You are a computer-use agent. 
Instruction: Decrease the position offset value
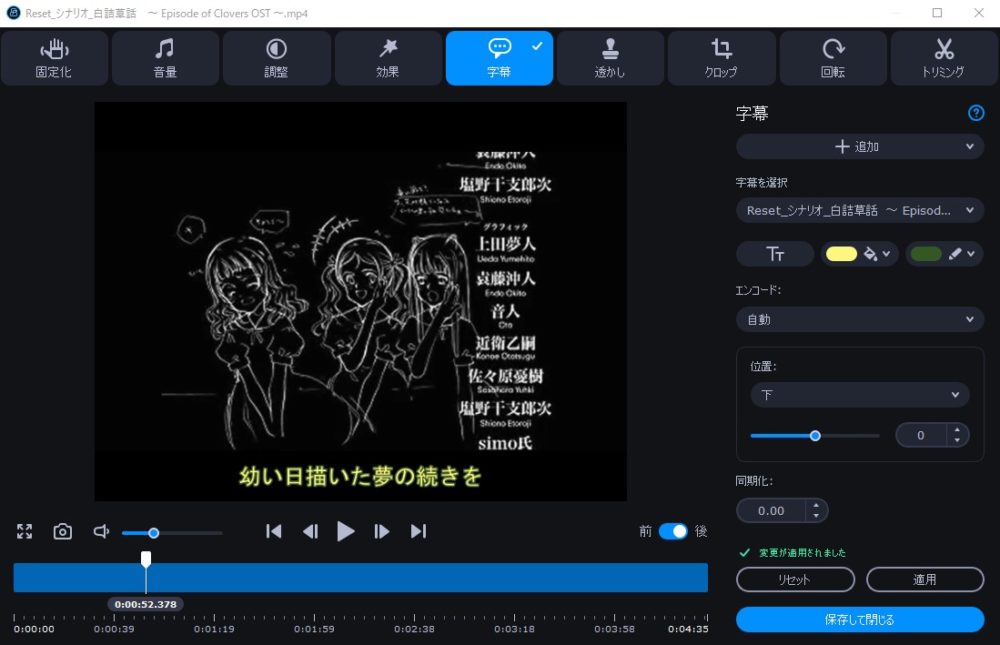[957, 441]
